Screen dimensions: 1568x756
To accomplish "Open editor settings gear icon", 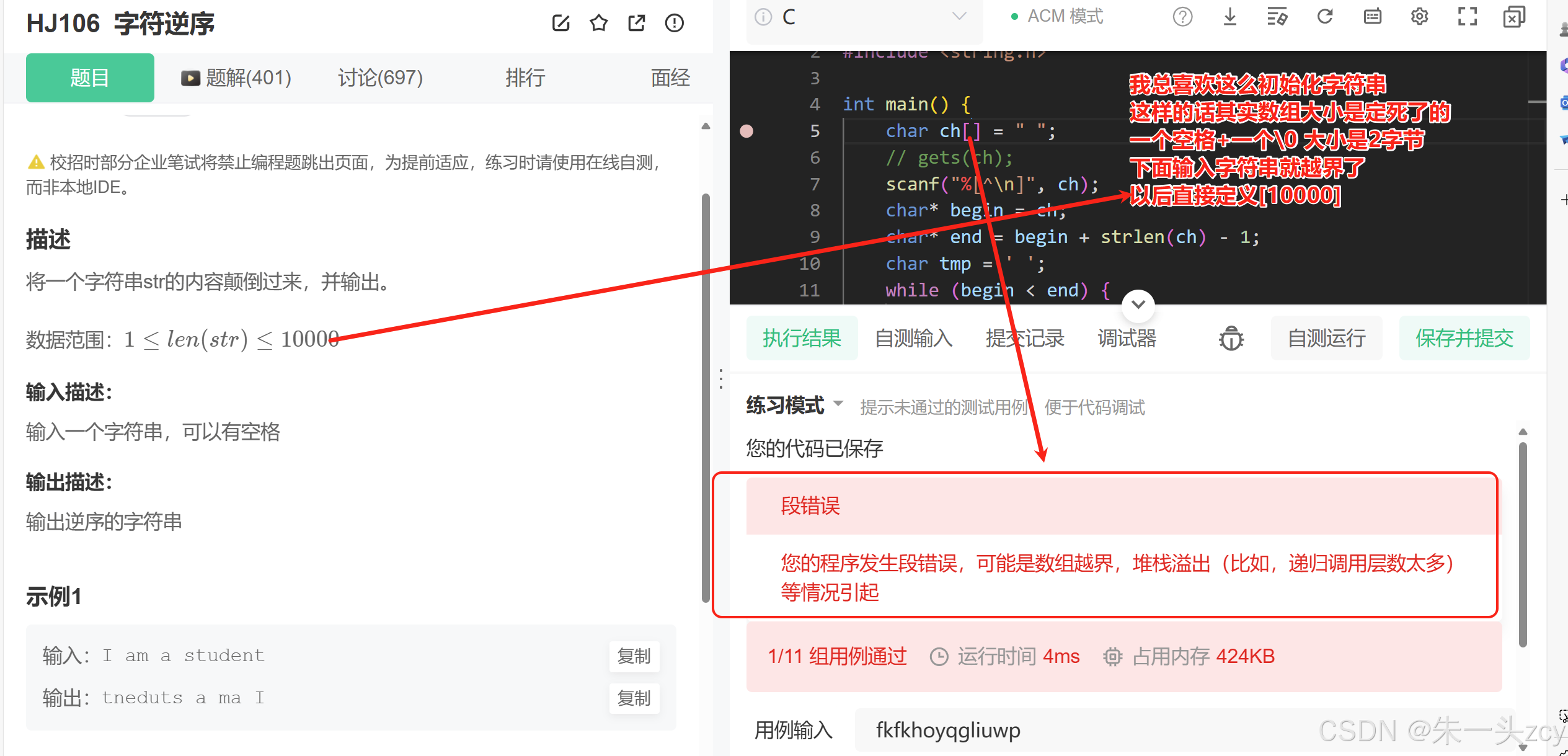I will 1419,17.
